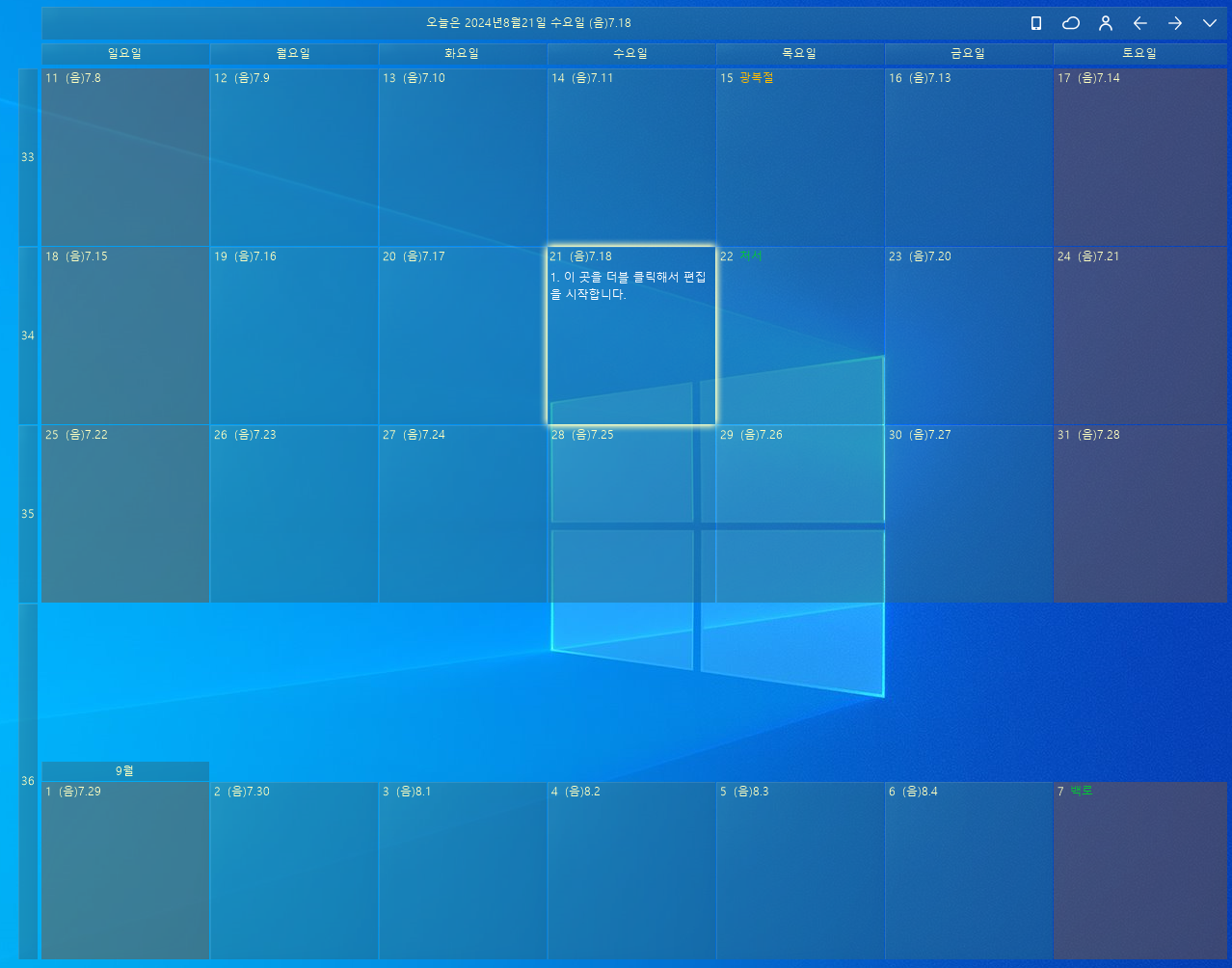
Task: Select August 22 처서 cell
Action: coord(800,336)
